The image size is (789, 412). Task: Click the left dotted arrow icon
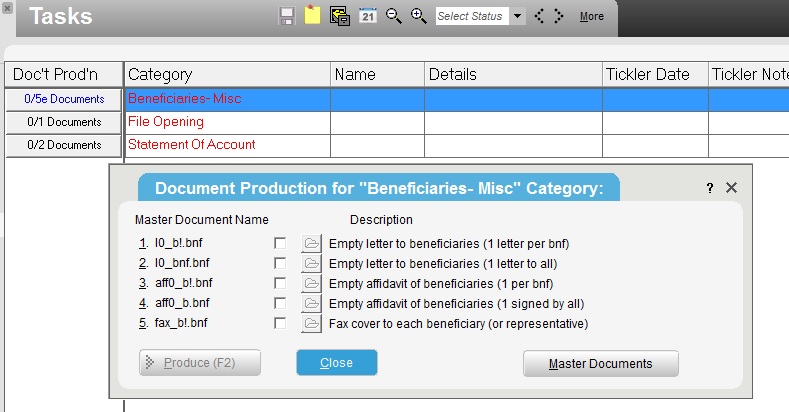click(x=539, y=16)
